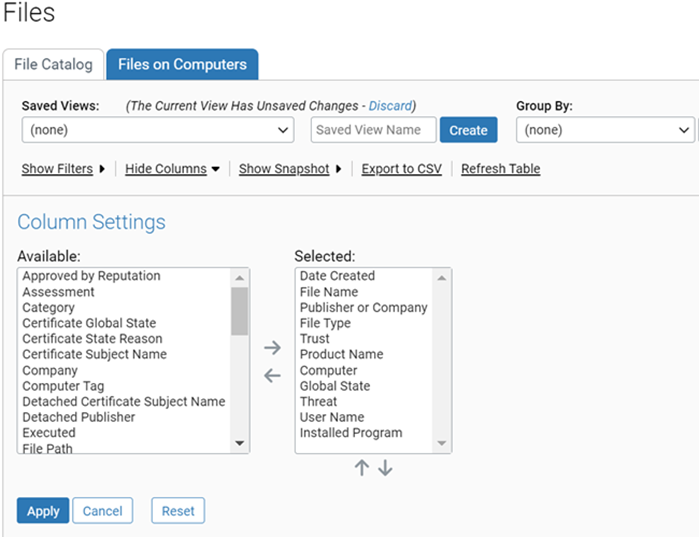Move selected column down with down arrow
Viewport: 699px width, 537px height.
pos(385,468)
